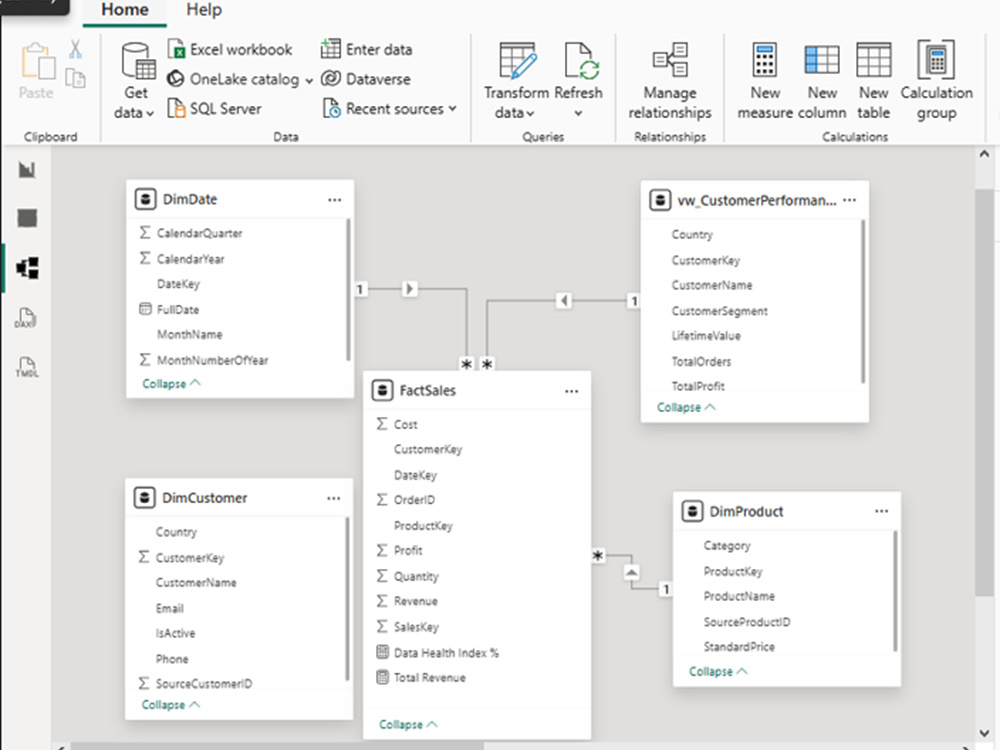
Task: Click DimDate field list scrollbar
Action: coord(348,290)
